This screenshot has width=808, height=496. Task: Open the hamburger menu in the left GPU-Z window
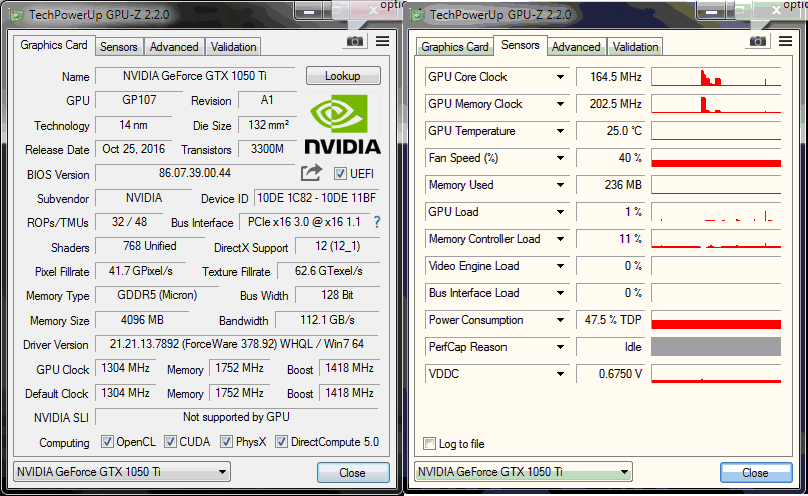(x=382, y=41)
